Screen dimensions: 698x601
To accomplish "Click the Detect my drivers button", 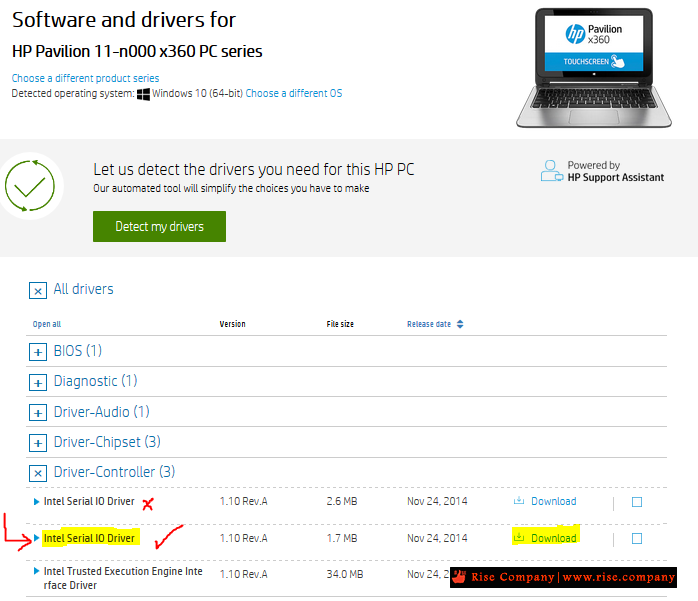I will coord(159,227).
